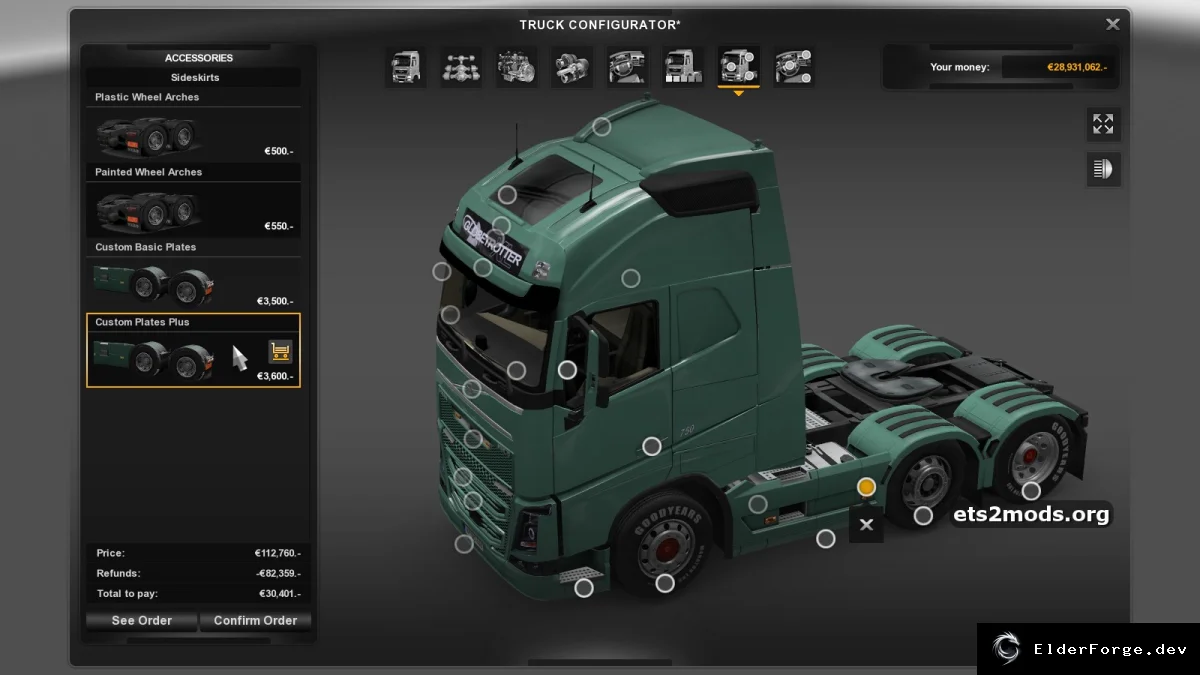The height and width of the screenshot is (675, 1200).
Task: Select the cab door lower panel node
Action: pos(651,446)
